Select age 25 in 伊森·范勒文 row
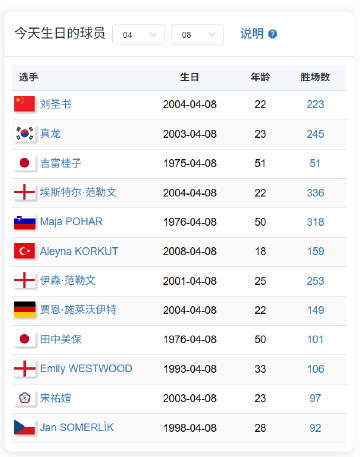 click(260, 281)
